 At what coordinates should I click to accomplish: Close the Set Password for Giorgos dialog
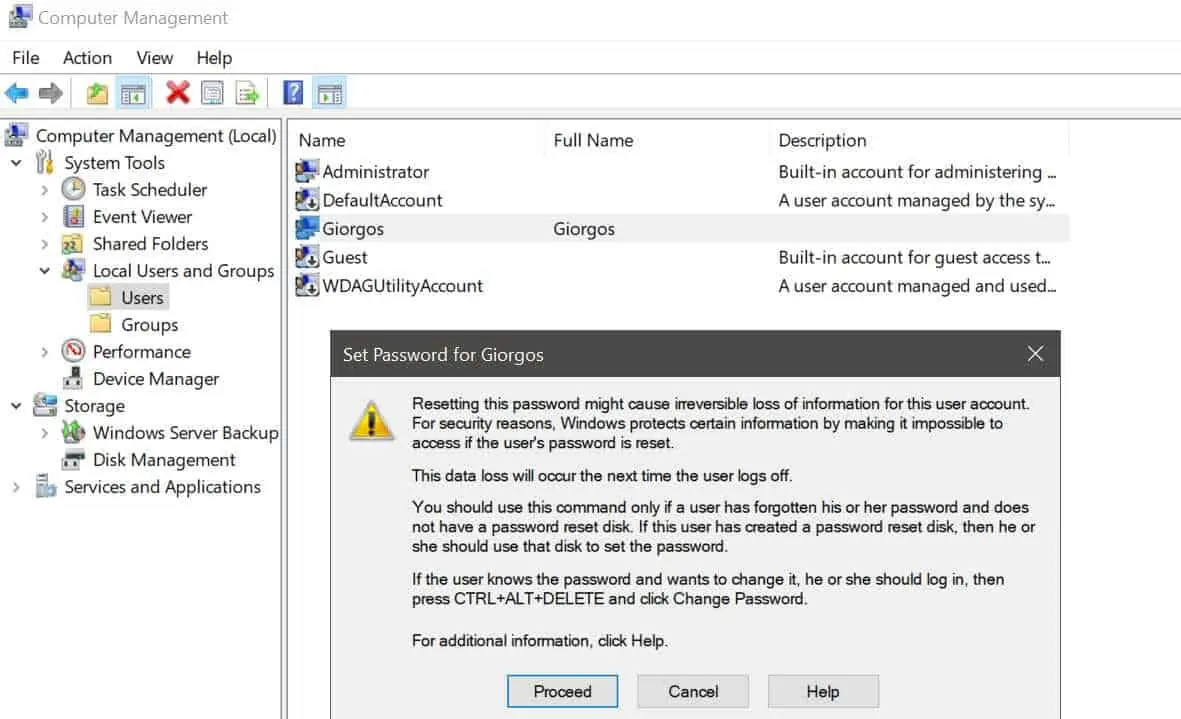[1036, 353]
